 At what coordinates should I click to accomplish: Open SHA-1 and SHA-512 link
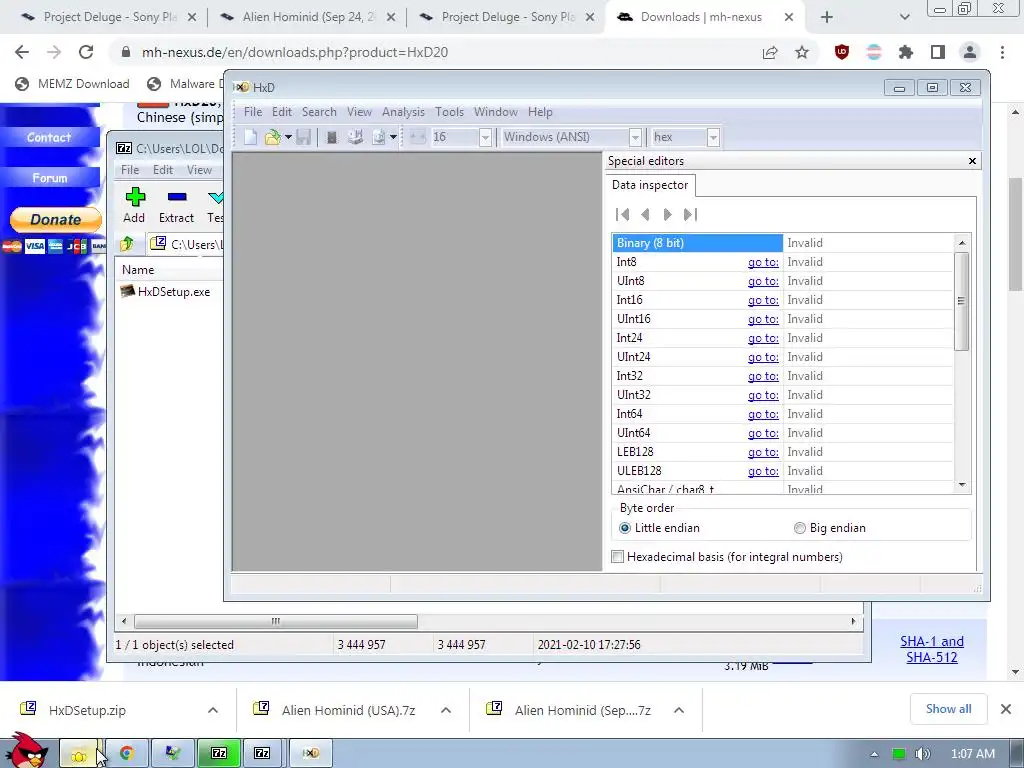[x=932, y=649]
